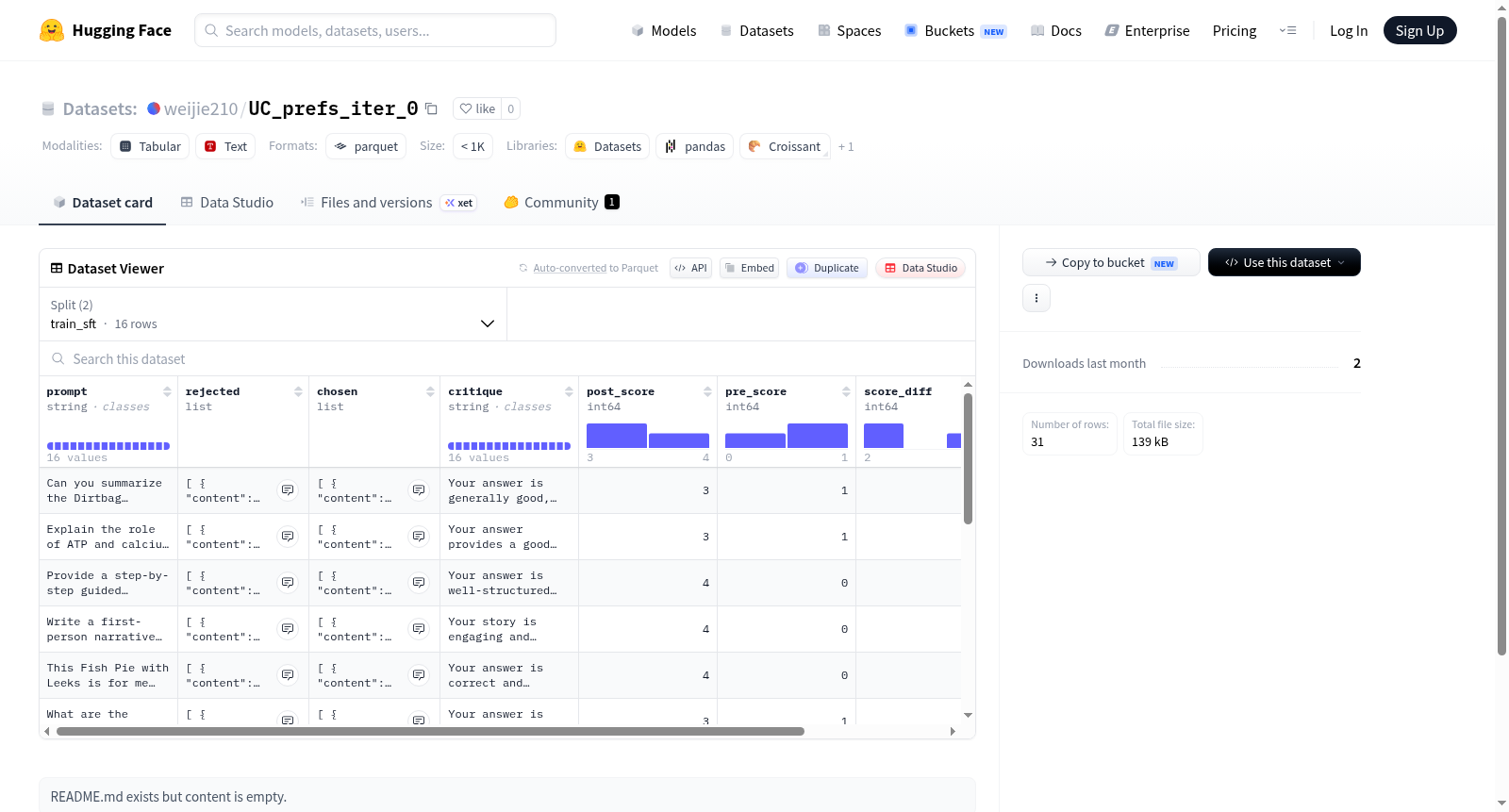Click the post_score histogram bar for value 3
Image resolution: width=1509 pixels, height=812 pixels.
(617, 436)
